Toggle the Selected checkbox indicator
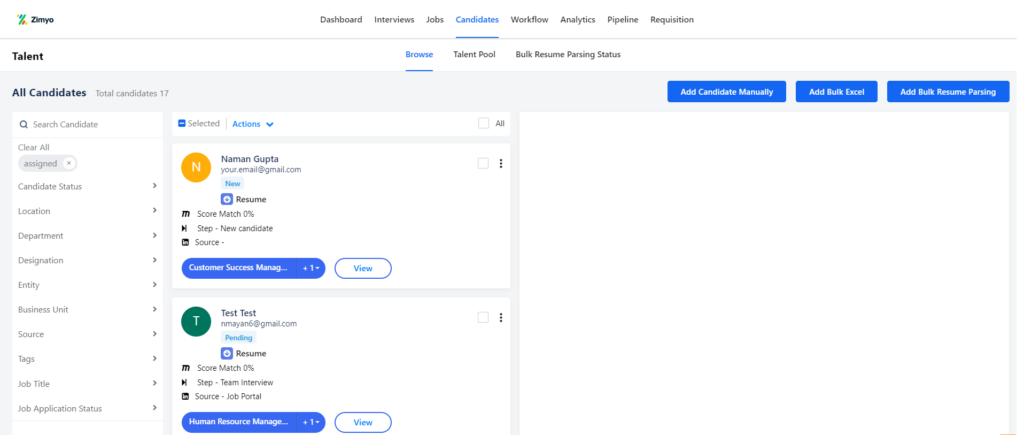This screenshot has height=435, width=1024. [x=182, y=123]
